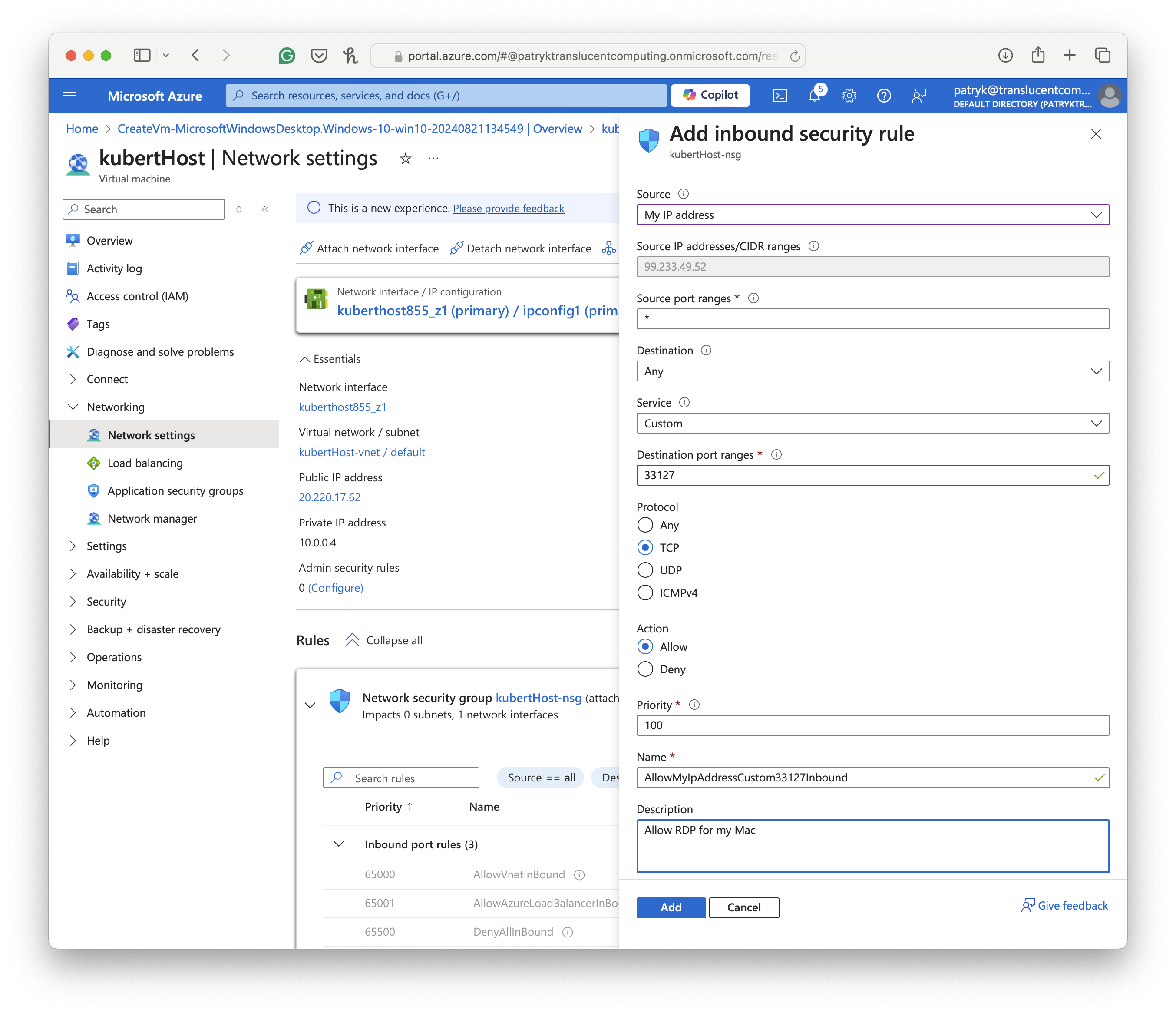Favorite kubertHost with the star icon

click(405, 159)
